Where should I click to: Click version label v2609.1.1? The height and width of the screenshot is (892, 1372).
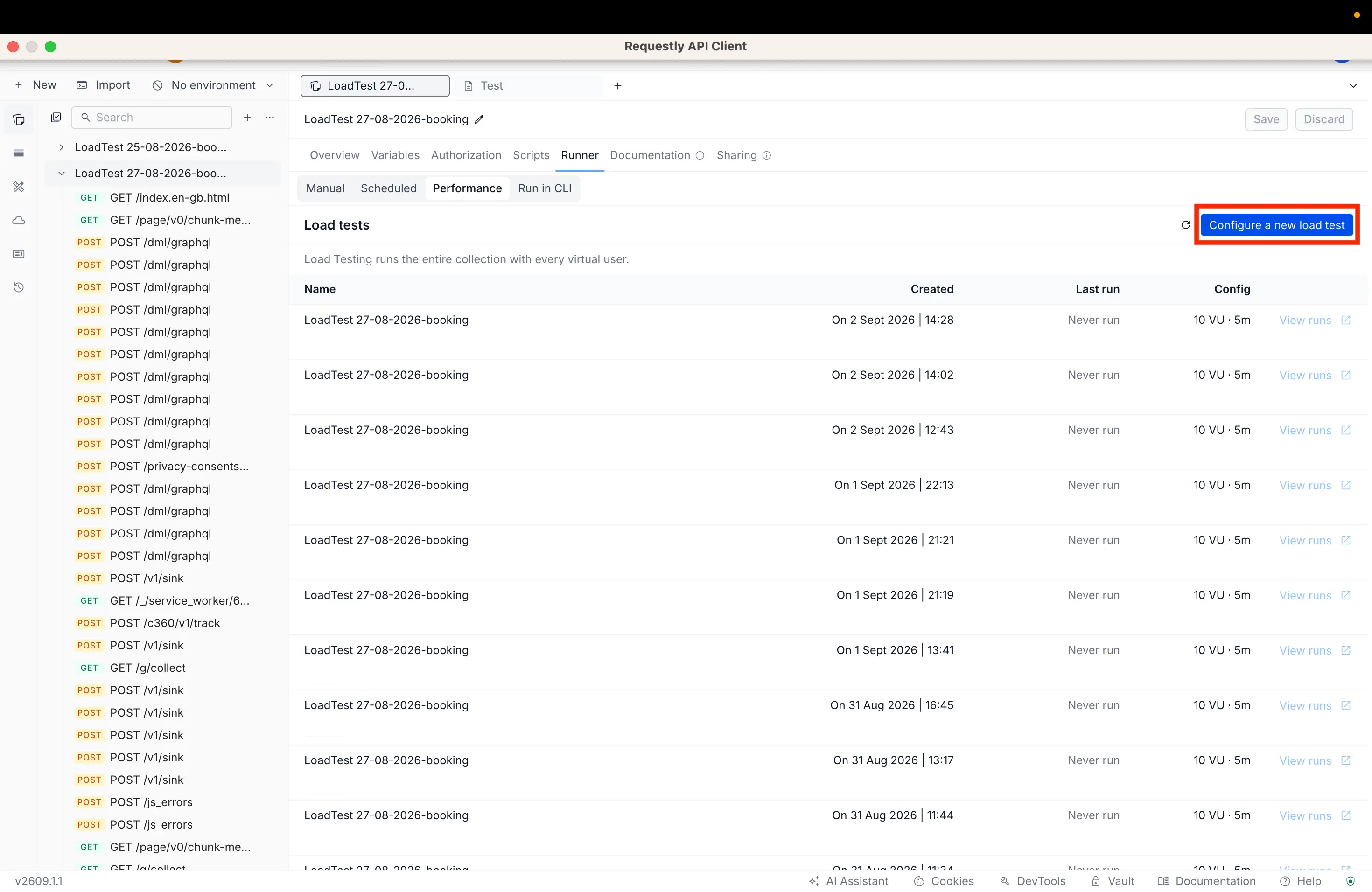pyautogui.click(x=39, y=881)
